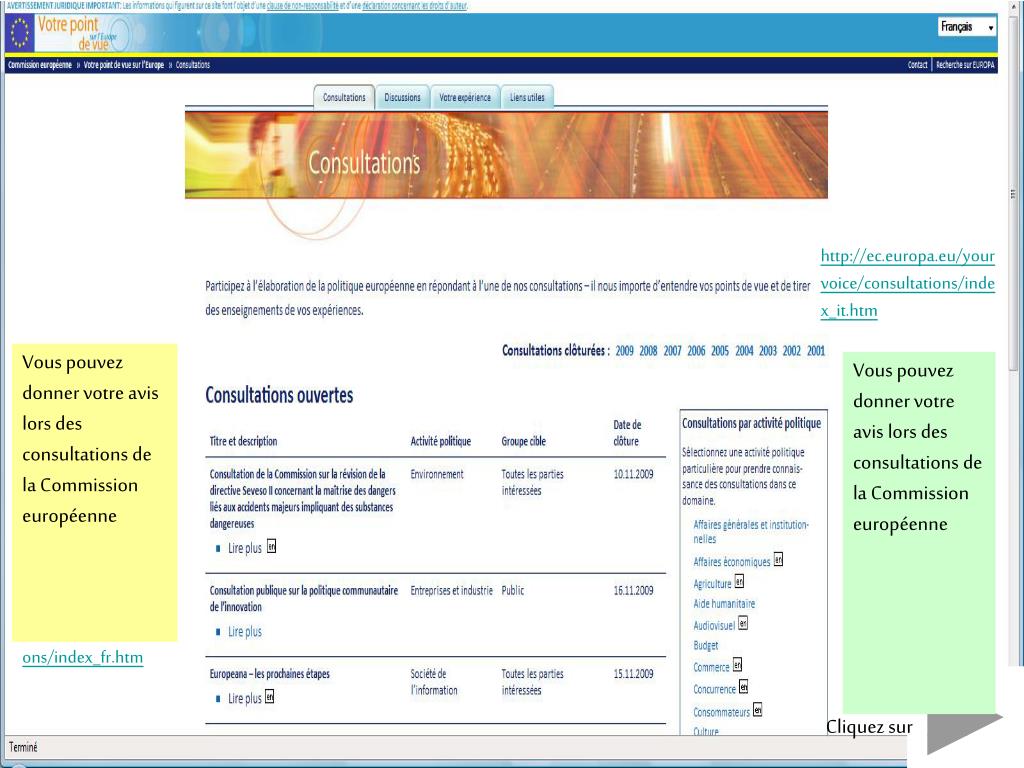Open closed consultations for 2009
1024x768 pixels.
(624, 351)
